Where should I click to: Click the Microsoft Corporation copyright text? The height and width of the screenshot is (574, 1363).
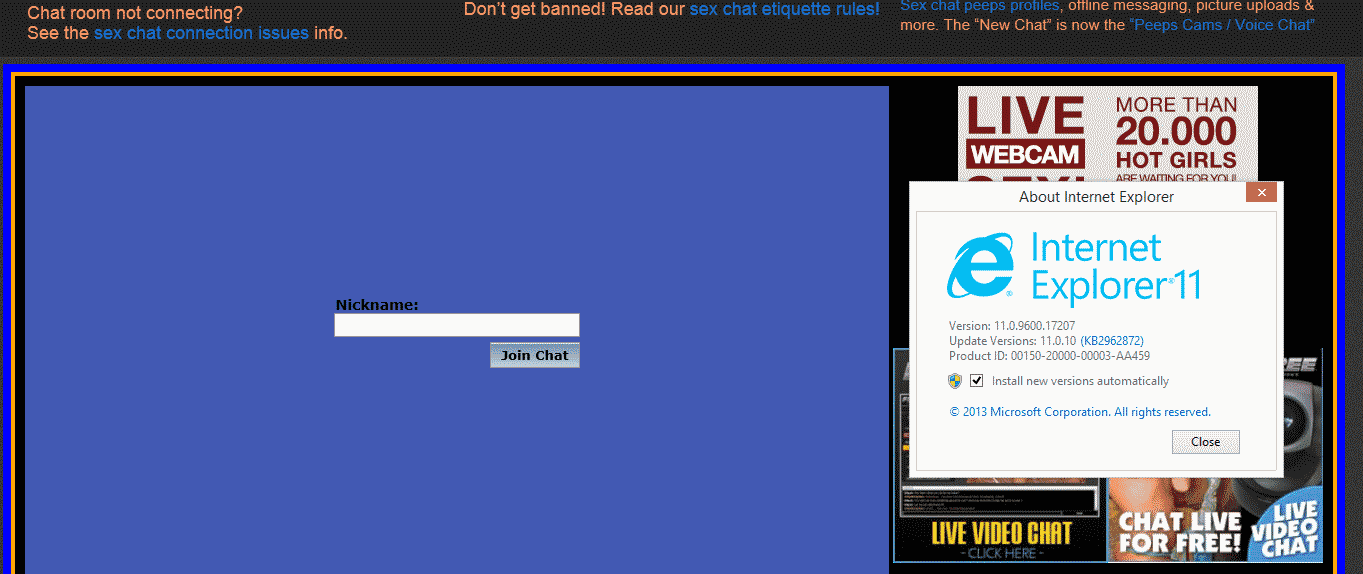(1080, 412)
